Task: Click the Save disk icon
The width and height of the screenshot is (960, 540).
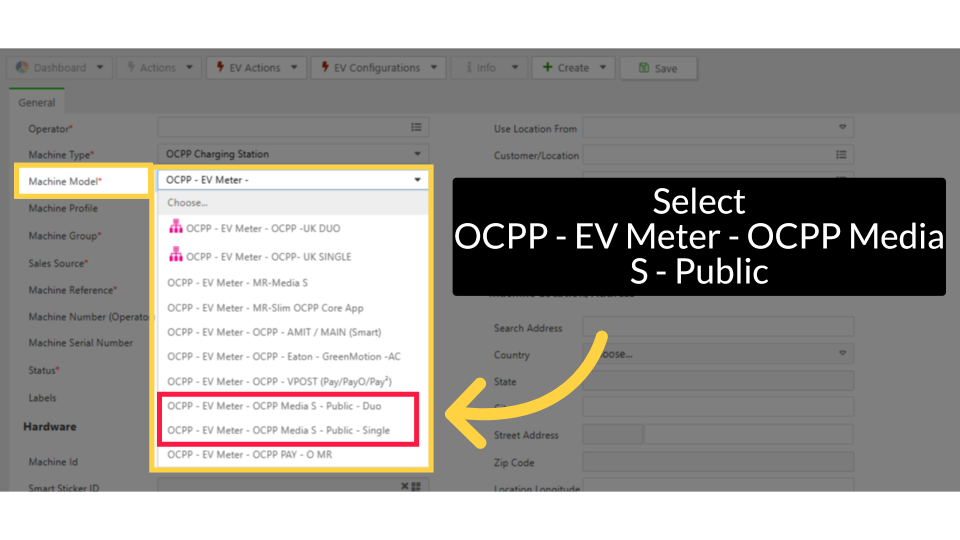Action: point(644,68)
